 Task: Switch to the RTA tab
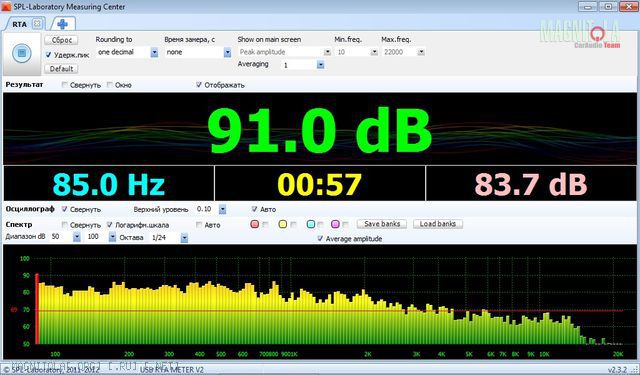(x=19, y=24)
